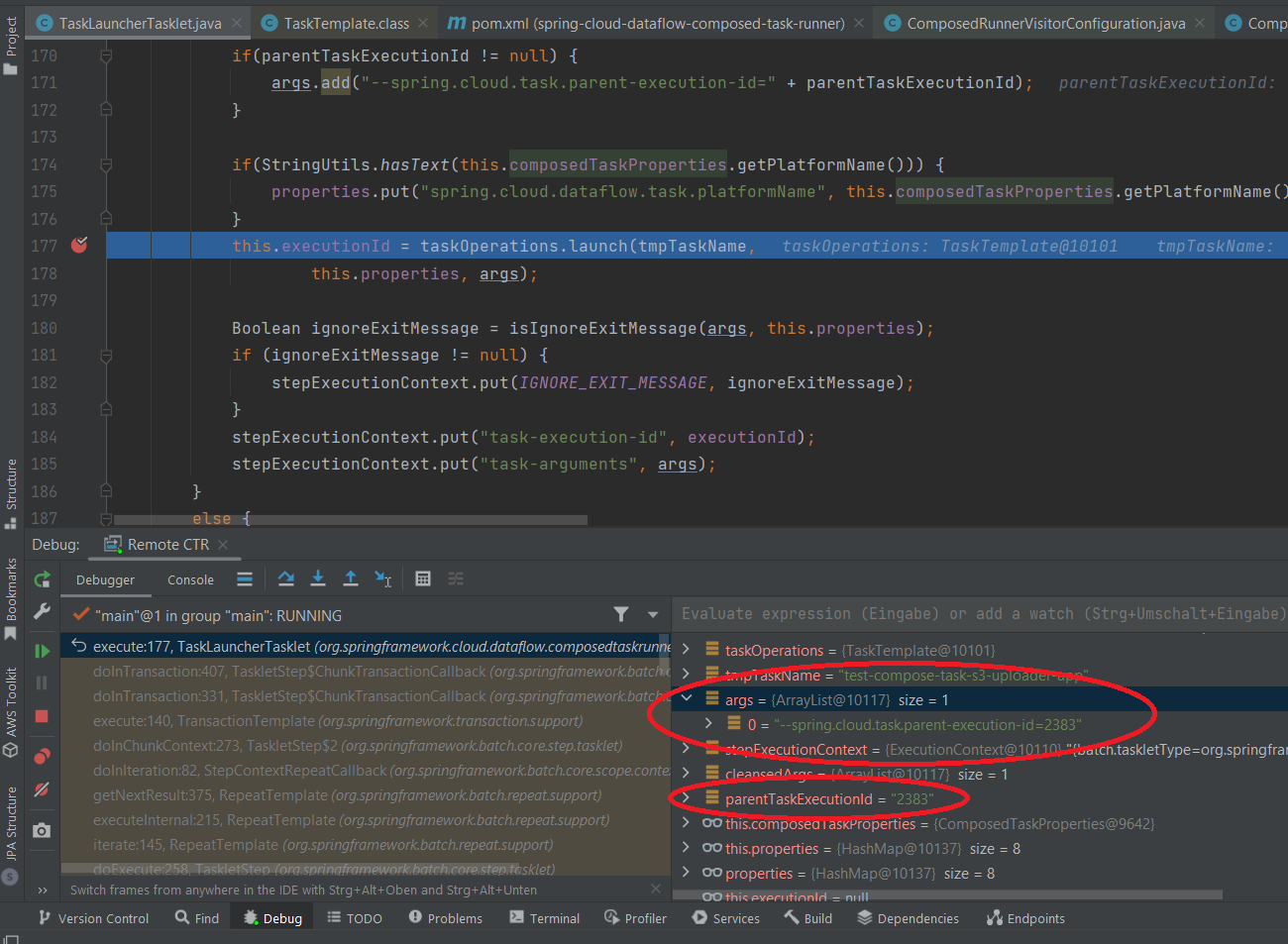This screenshot has height=944, width=1288.
Task: Open Version Control tool window
Action: pos(92,918)
